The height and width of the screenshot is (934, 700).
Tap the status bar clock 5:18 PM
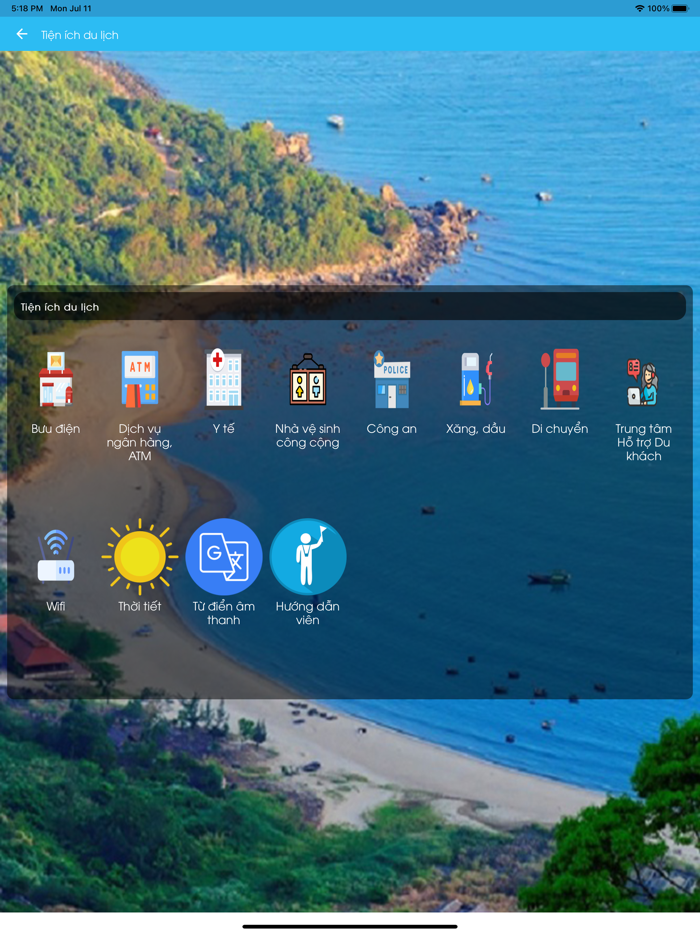27,8
